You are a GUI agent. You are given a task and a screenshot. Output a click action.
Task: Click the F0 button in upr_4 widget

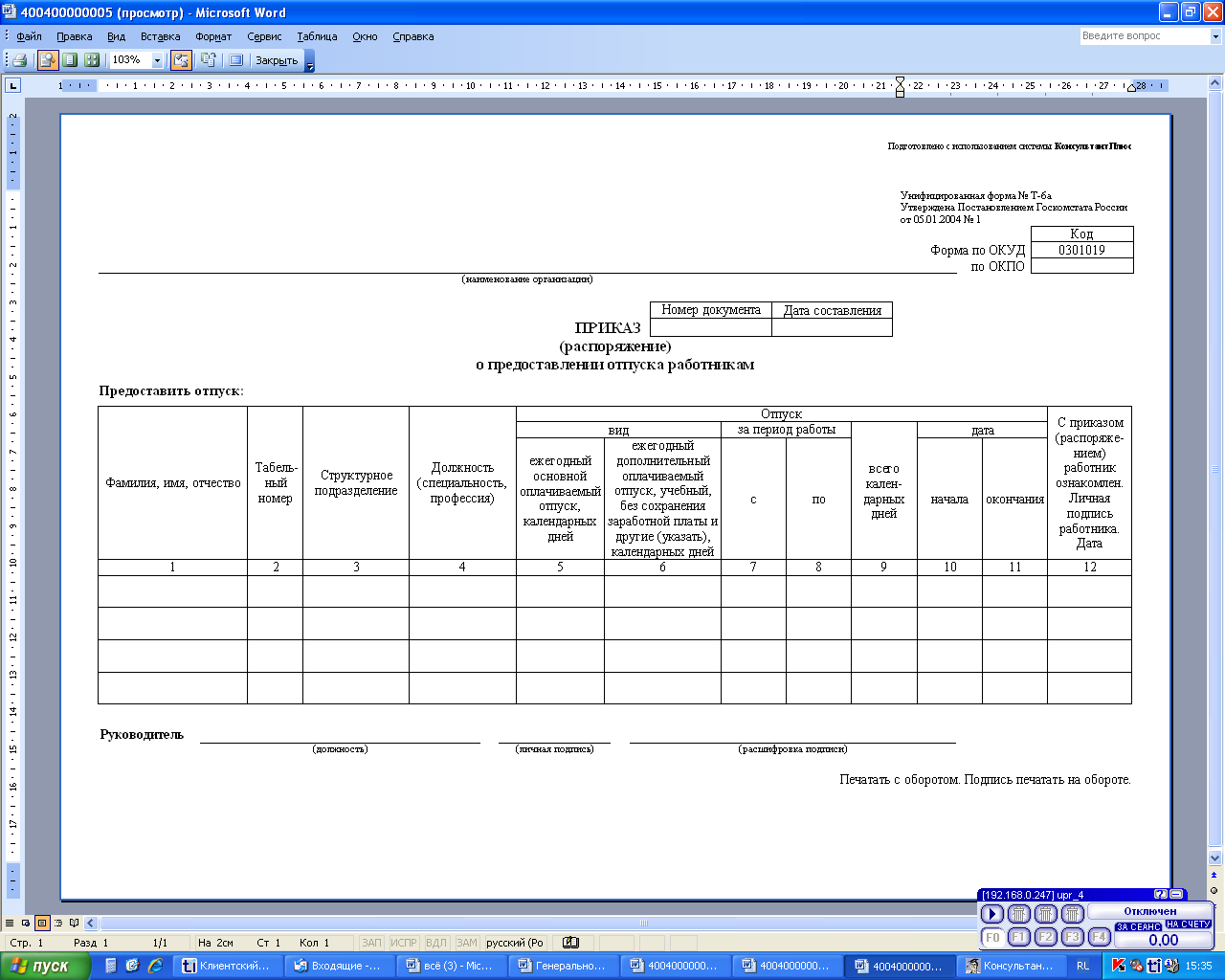[x=992, y=937]
